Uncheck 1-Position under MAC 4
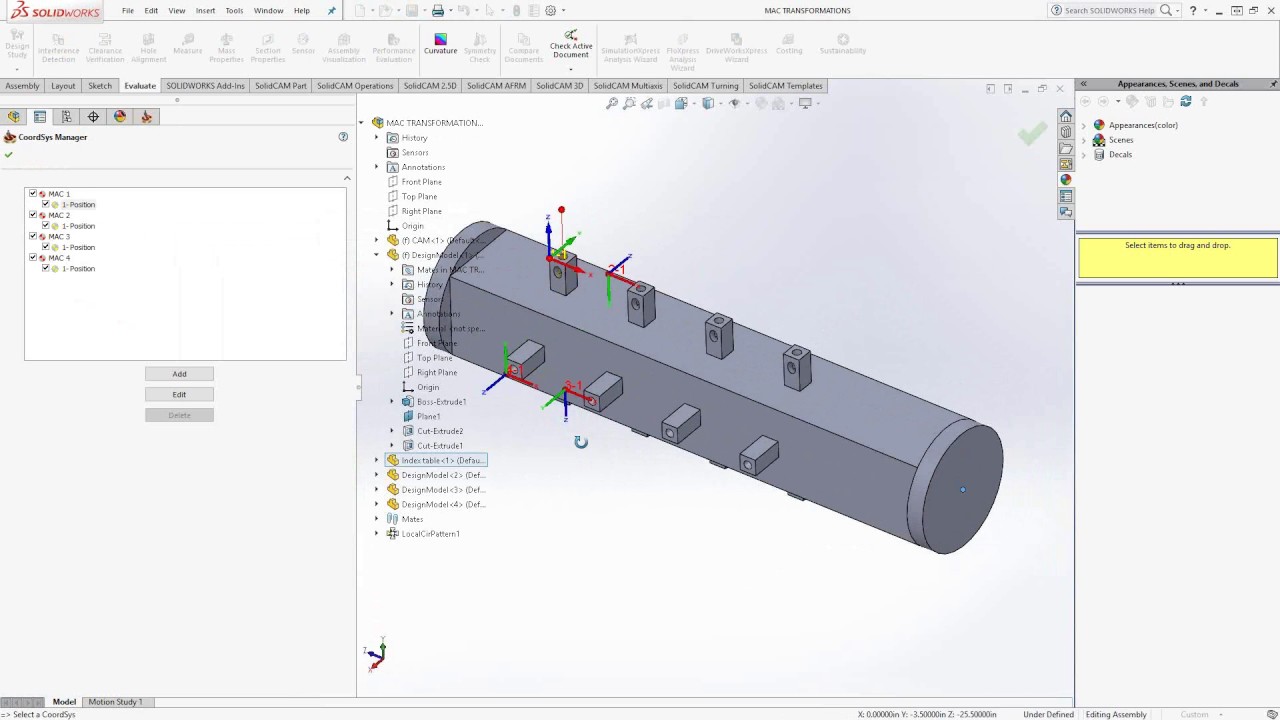This screenshot has height=720, width=1280. point(45,268)
